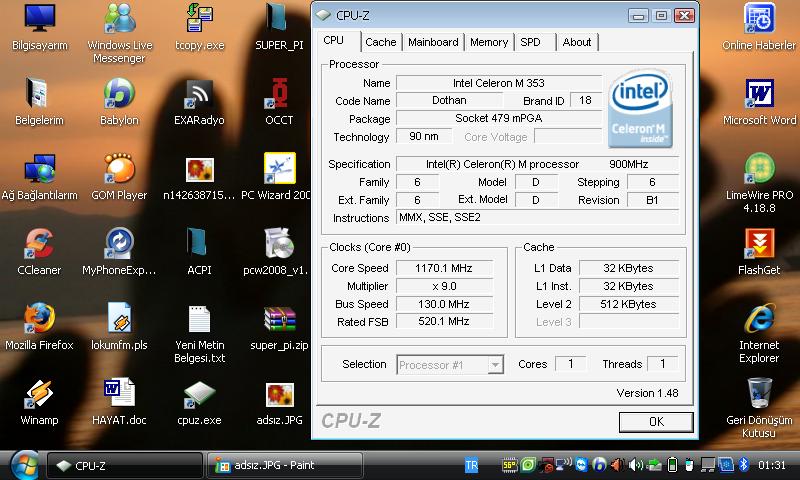The height and width of the screenshot is (480, 800).
Task: Click the Winamp desktop shortcut
Action: tap(39, 394)
